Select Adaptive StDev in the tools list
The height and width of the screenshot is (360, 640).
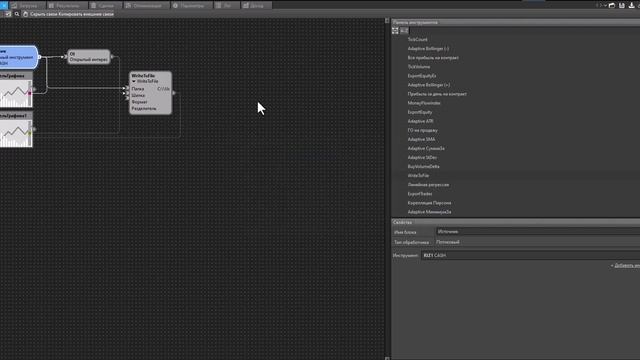422,157
